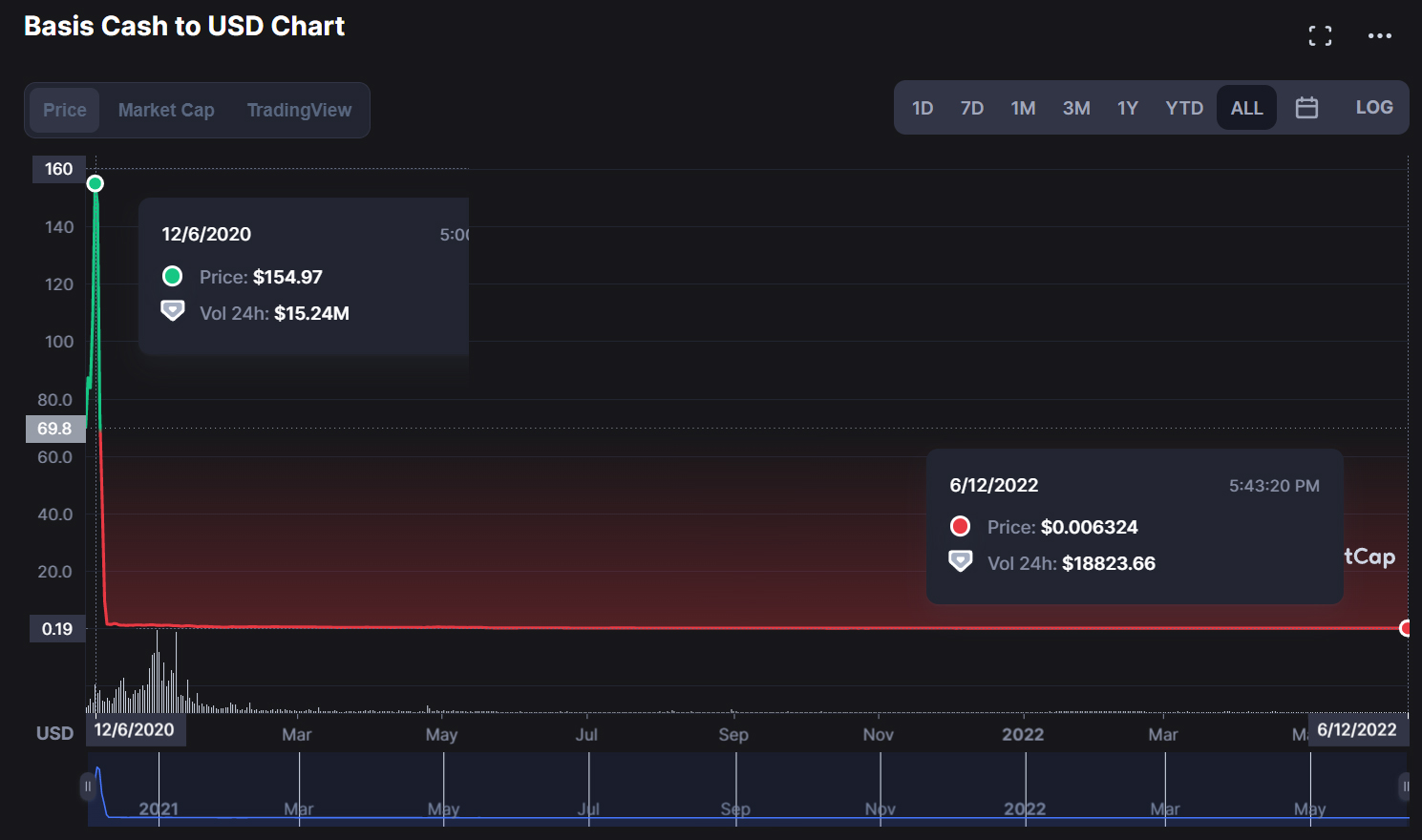The image size is (1422, 840).
Task: Click the 69.8 price label on axis
Action: (55, 429)
